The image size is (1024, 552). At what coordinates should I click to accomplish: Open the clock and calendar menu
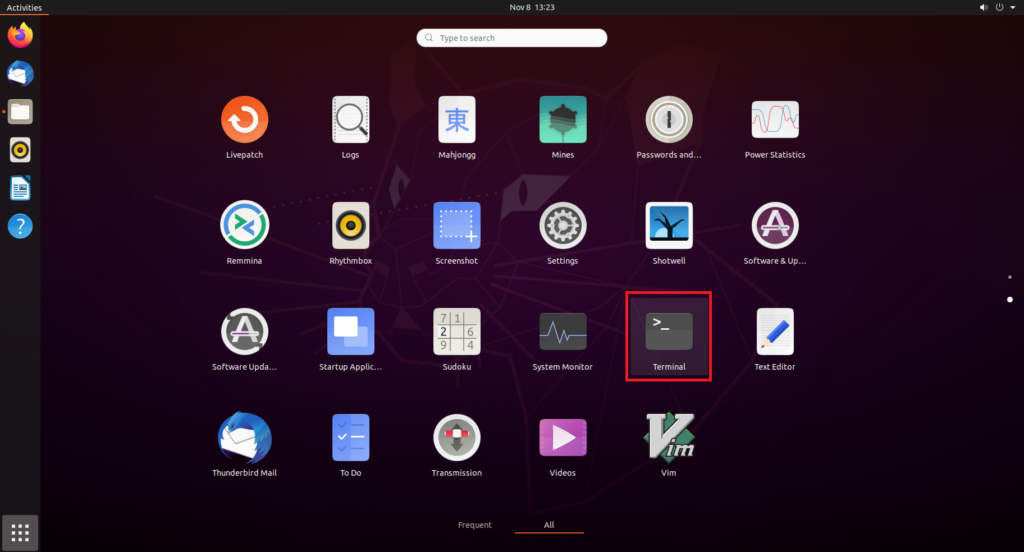pyautogui.click(x=532, y=7)
